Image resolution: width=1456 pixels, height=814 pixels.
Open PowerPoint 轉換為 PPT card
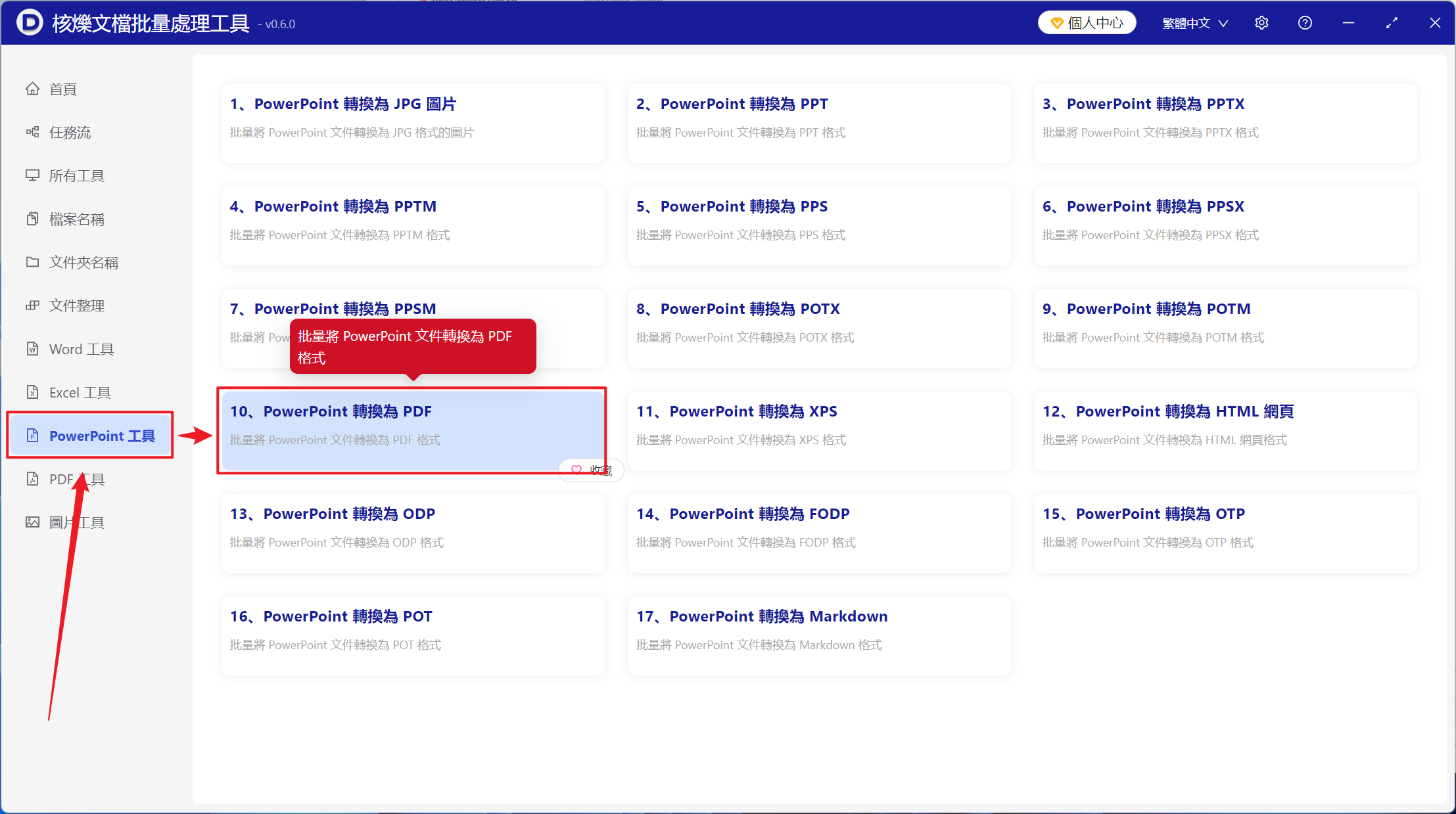819,123
